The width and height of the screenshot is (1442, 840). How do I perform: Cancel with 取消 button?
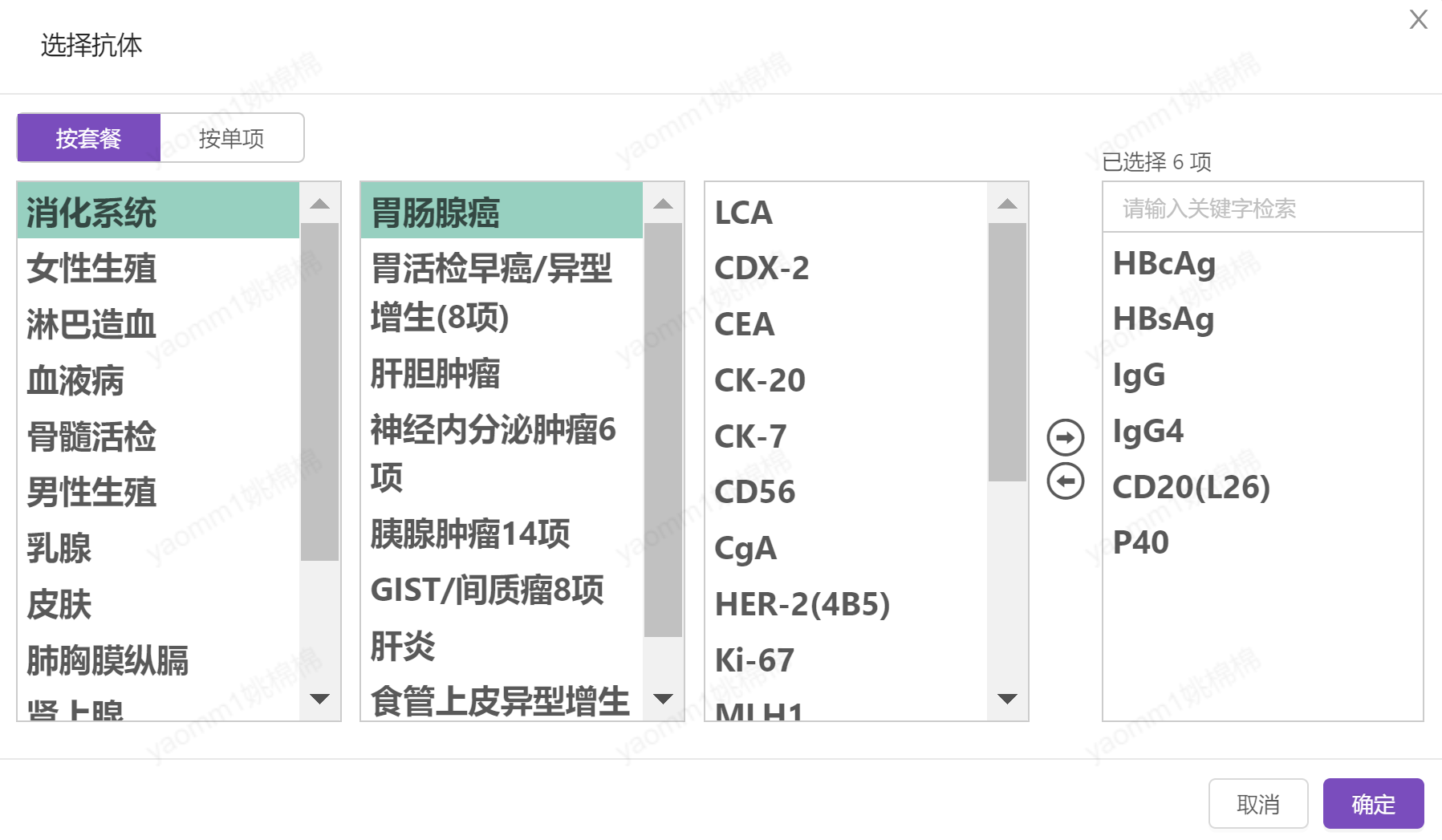coord(1257,803)
